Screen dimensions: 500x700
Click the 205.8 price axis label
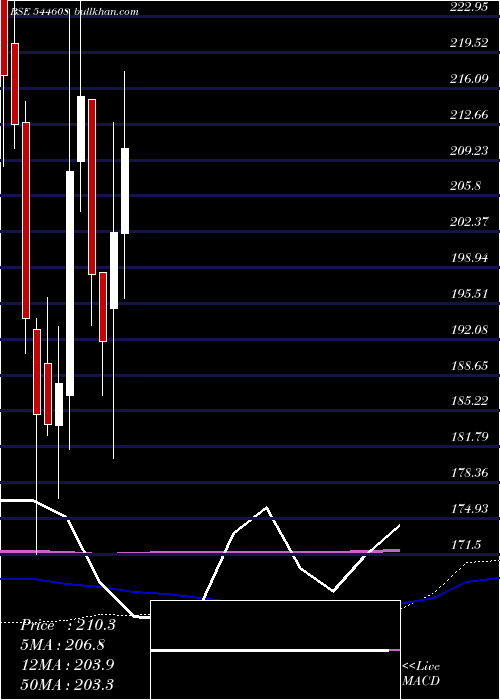(466, 186)
